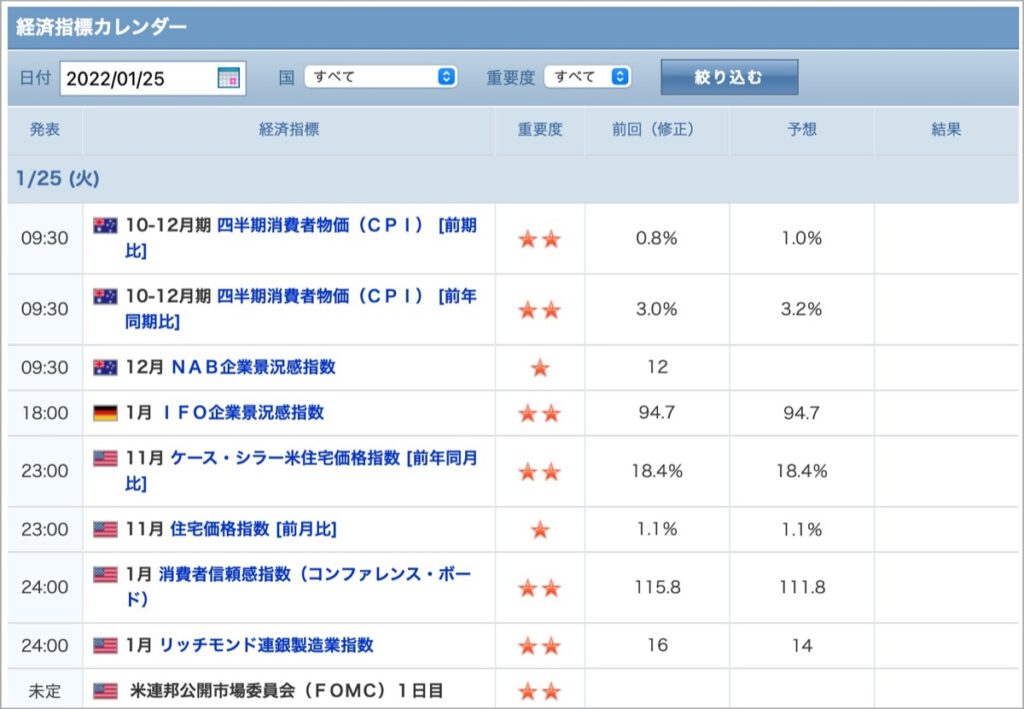Click previous value 18.4% in ケース・シラー row
The width and height of the screenshot is (1024, 709).
tap(657, 471)
